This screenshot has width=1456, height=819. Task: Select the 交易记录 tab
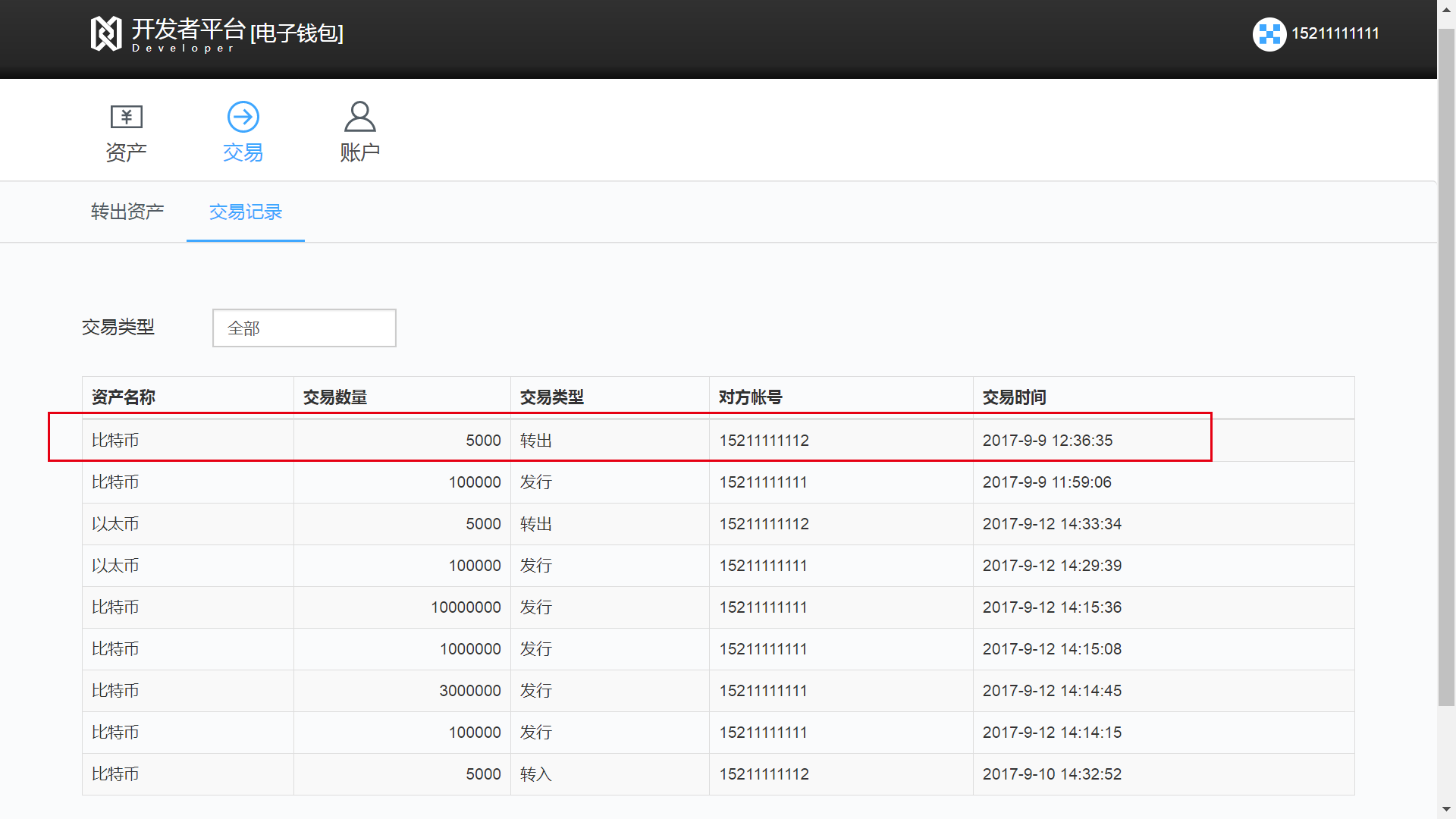click(x=245, y=212)
